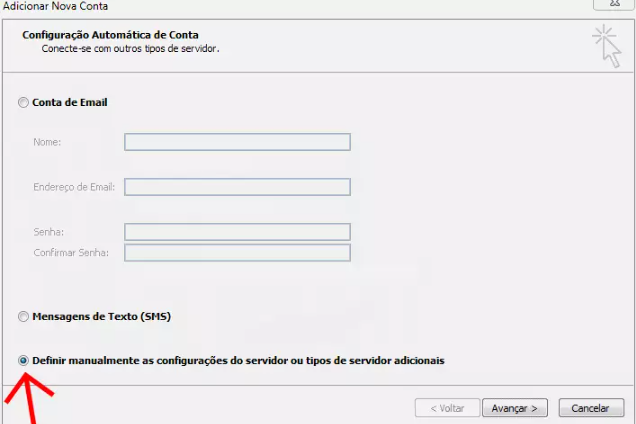The image size is (636, 424).
Task: Focus the Confirmar Senha input field
Action: coord(237,252)
